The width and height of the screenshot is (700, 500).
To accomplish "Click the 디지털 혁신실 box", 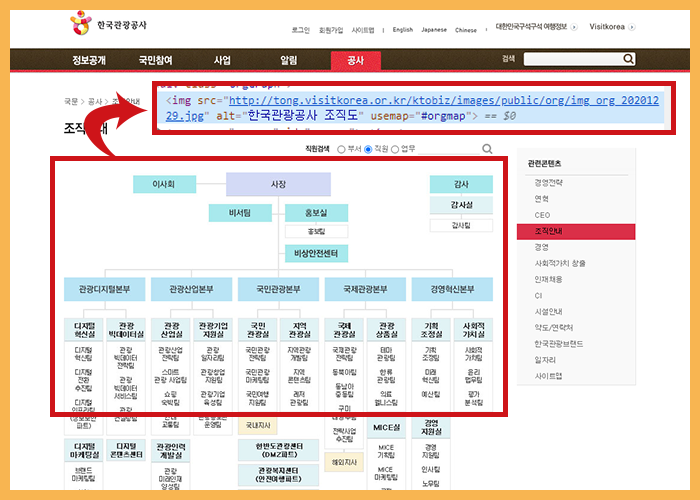I will (84, 330).
